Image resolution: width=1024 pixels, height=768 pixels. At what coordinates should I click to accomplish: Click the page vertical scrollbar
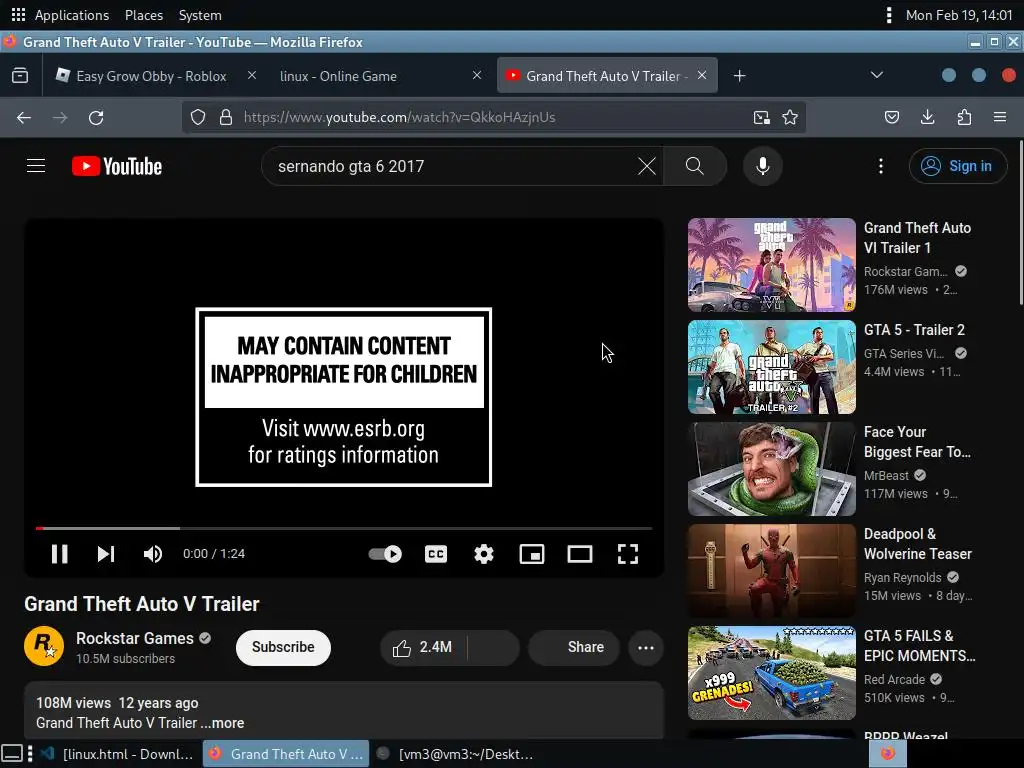(x=1021, y=222)
